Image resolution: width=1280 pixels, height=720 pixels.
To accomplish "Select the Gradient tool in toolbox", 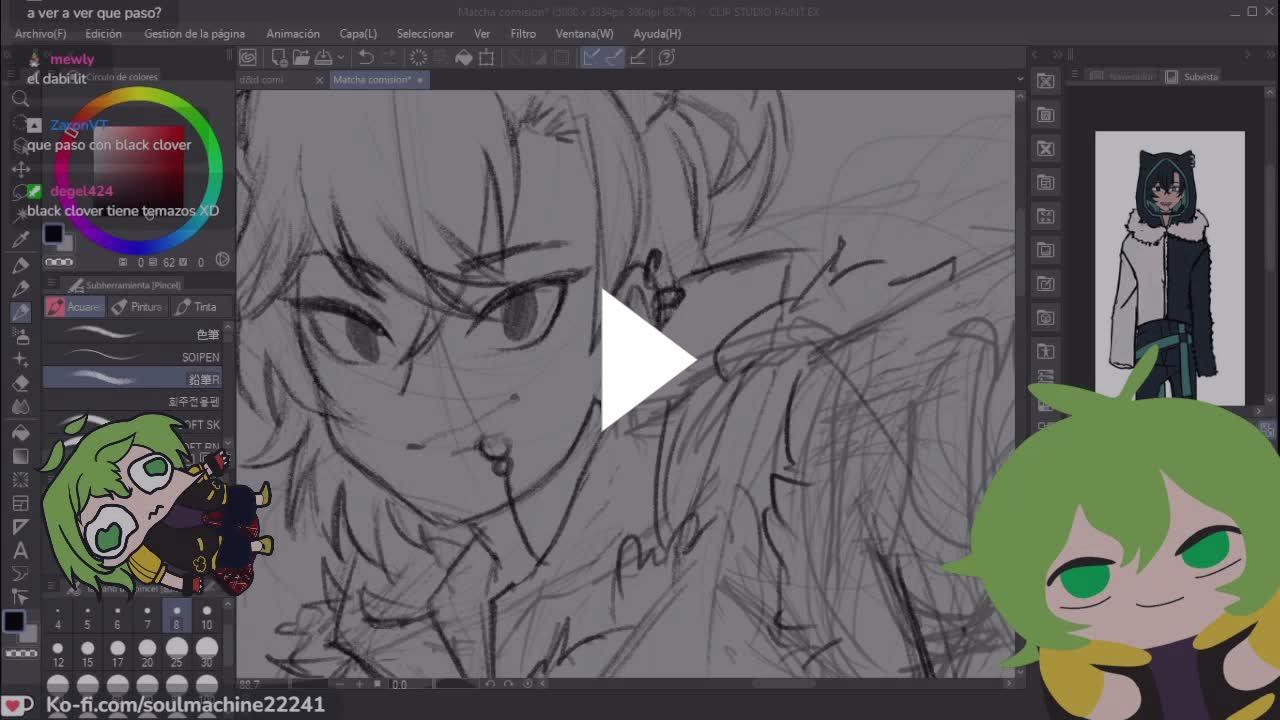I will 20,456.
